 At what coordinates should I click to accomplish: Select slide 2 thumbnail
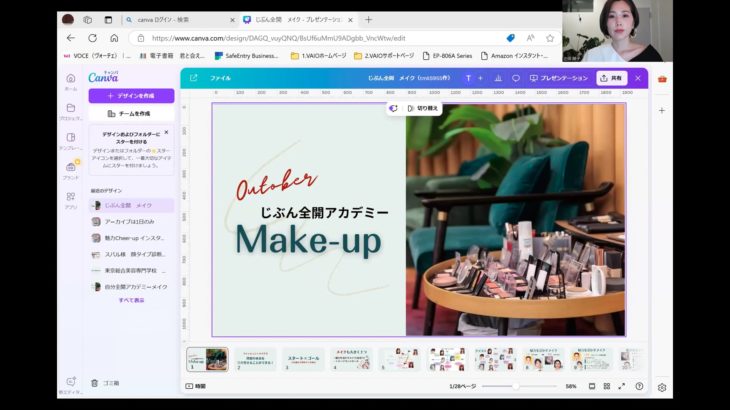click(255, 359)
